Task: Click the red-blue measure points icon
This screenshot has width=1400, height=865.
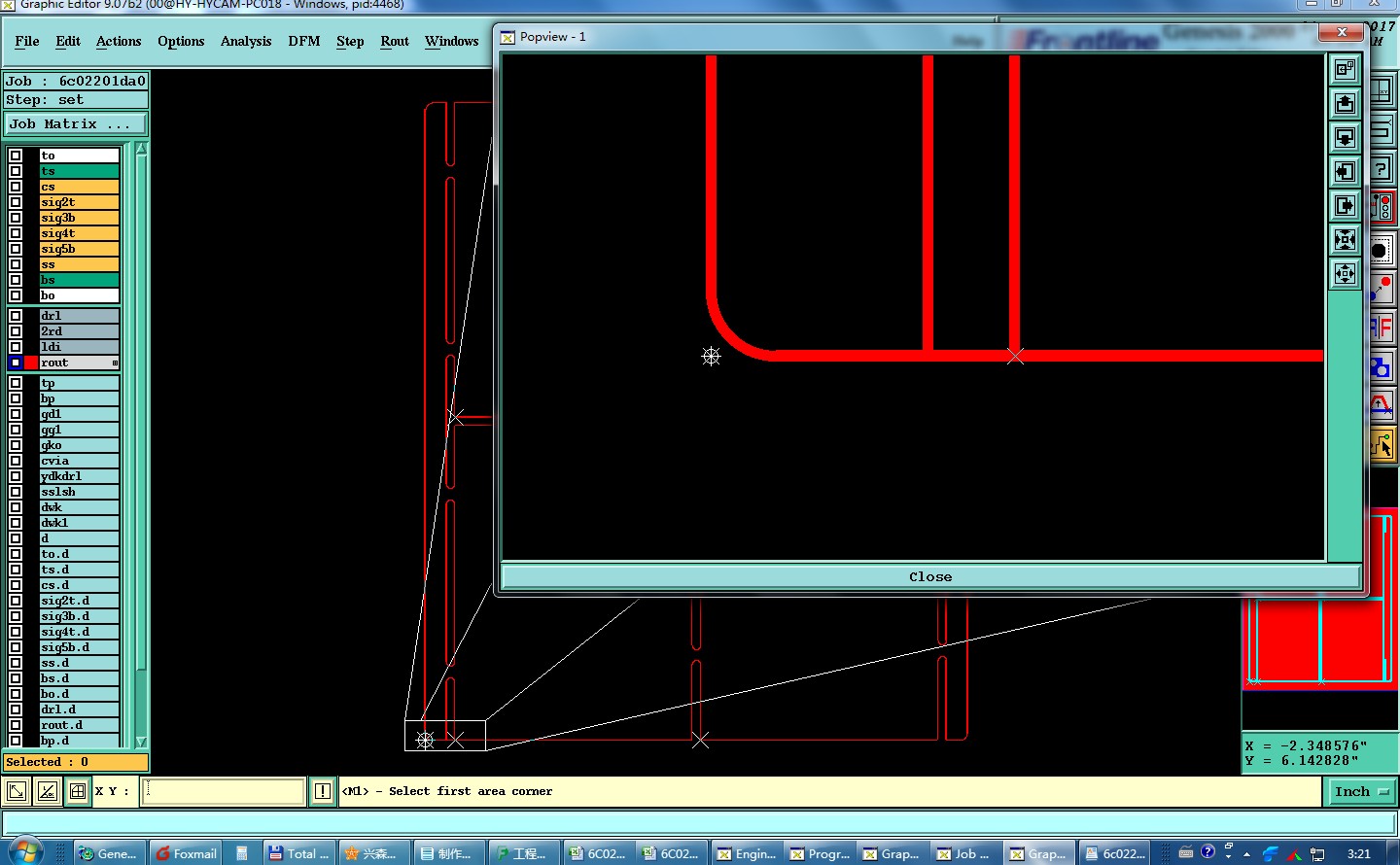Action: pos(1382,289)
